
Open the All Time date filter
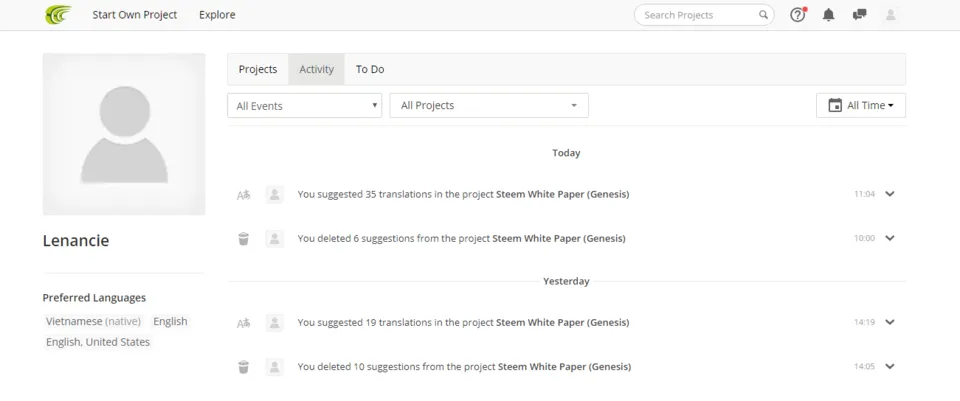[x=861, y=105]
